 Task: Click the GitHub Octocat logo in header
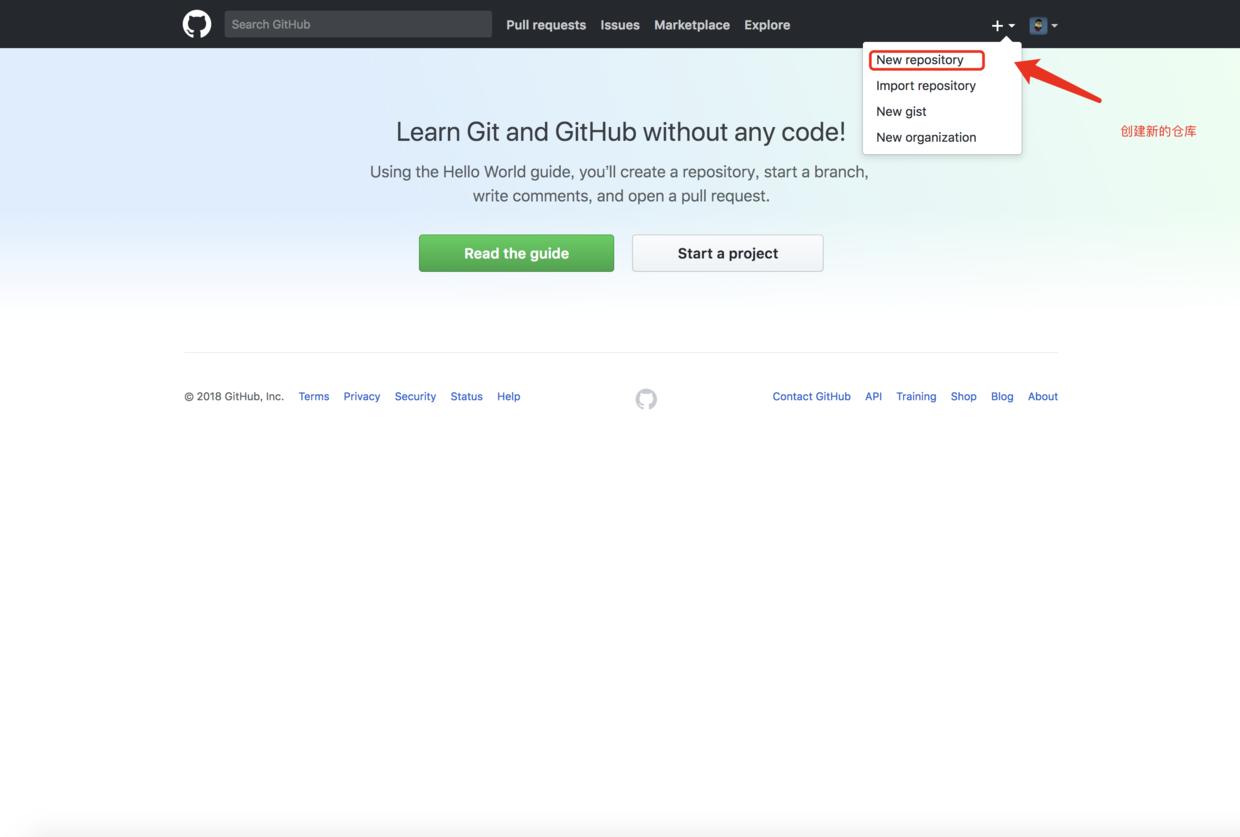tap(197, 24)
